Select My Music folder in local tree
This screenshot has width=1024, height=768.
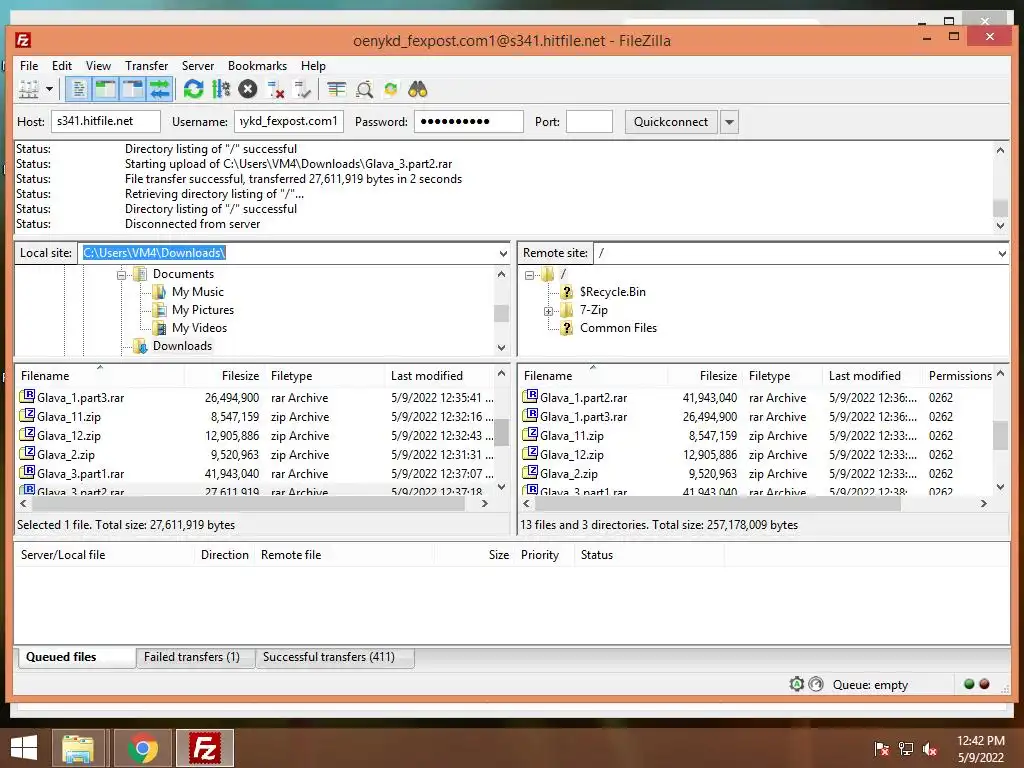pyautogui.click(x=197, y=292)
